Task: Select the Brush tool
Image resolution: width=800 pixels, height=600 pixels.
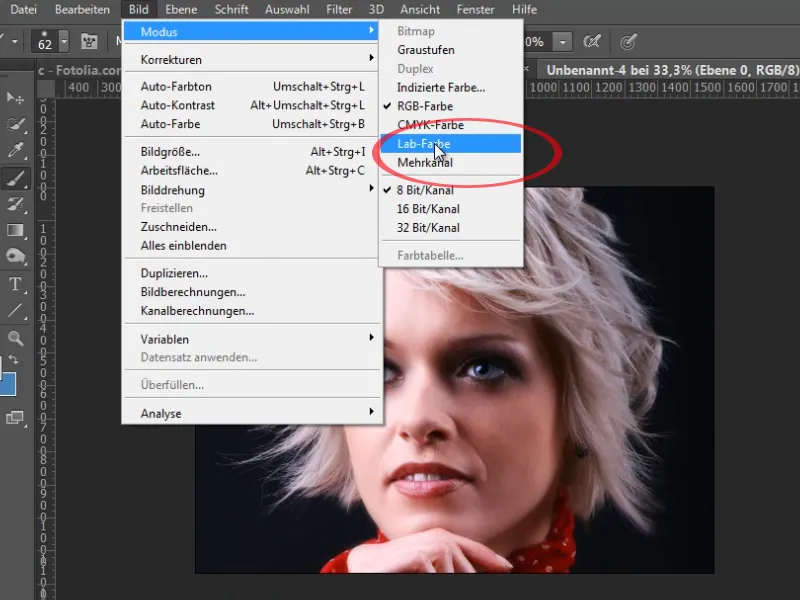Action: tap(15, 179)
